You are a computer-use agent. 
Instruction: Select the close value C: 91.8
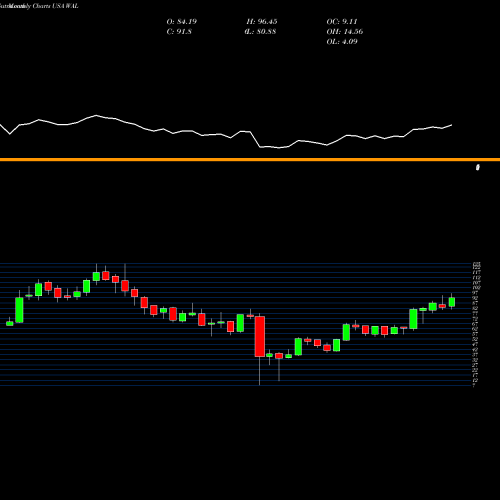pos(179,32)
